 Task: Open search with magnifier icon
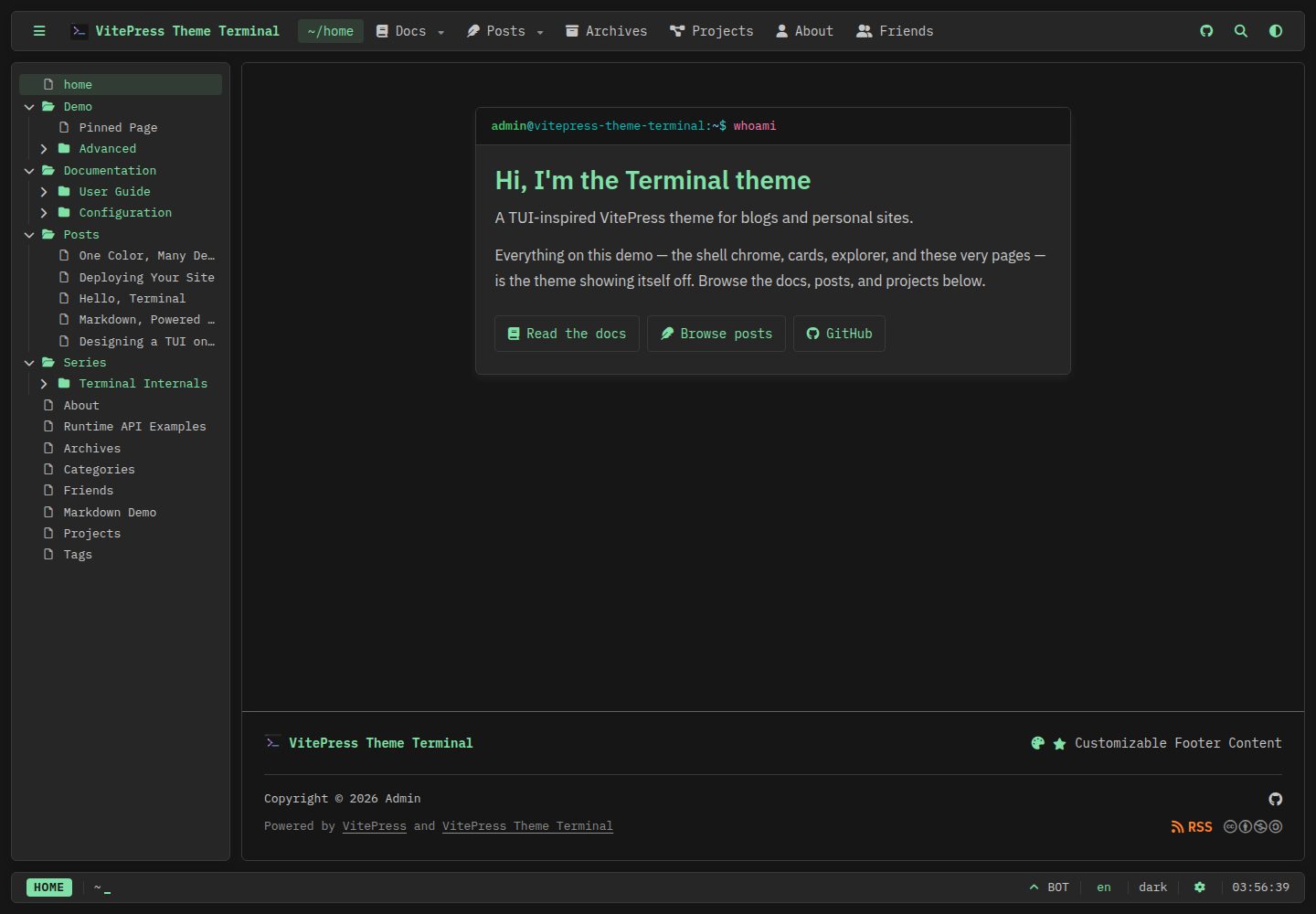(x=1241, y=31)
